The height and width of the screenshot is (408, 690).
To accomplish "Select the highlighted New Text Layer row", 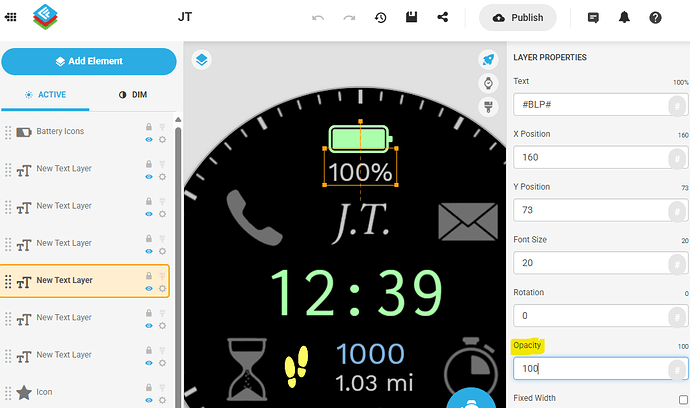I will (x=85, y=281).
